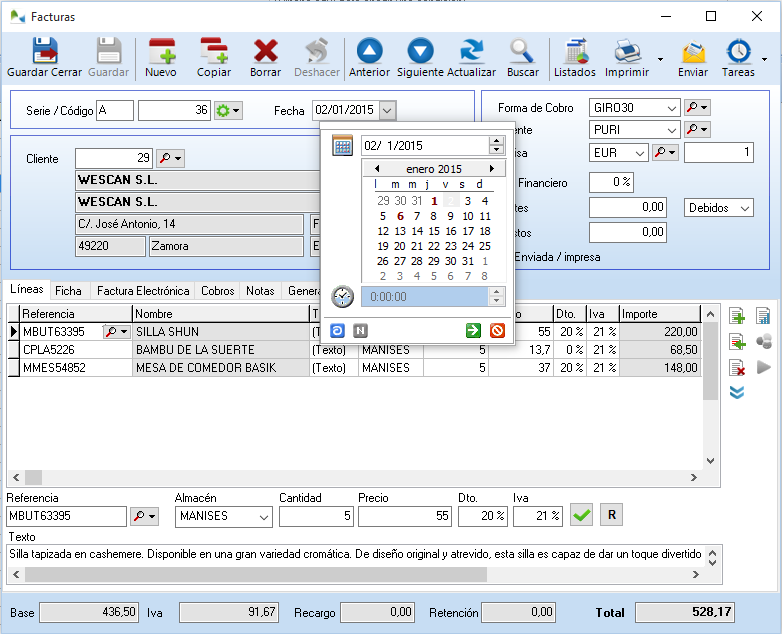
Task: Go to next month in calendar
Action: (491, 169)
